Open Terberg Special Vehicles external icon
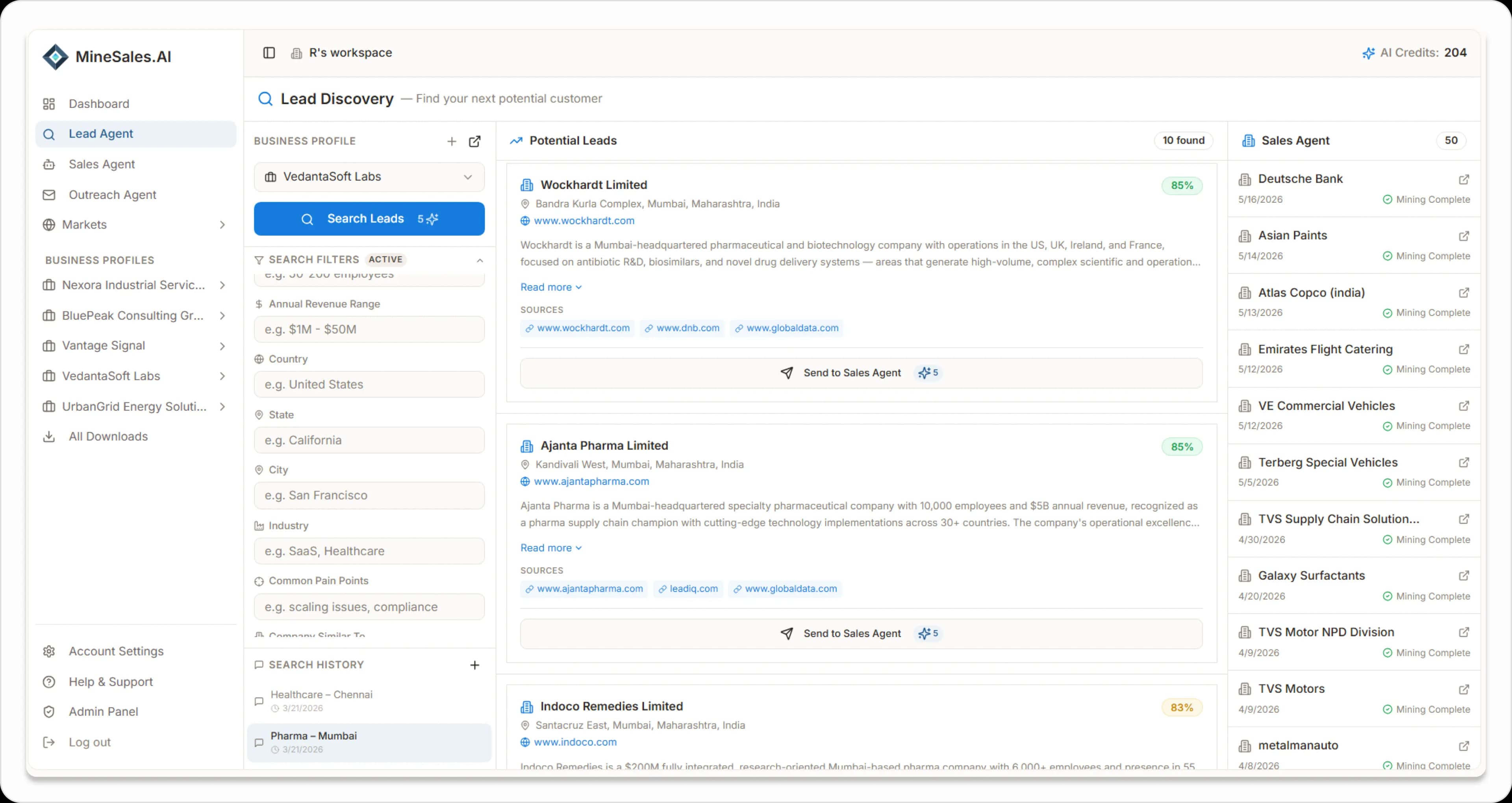Image resolution: width=1512 pixels, height=803 pixels. click(1464, 463)
